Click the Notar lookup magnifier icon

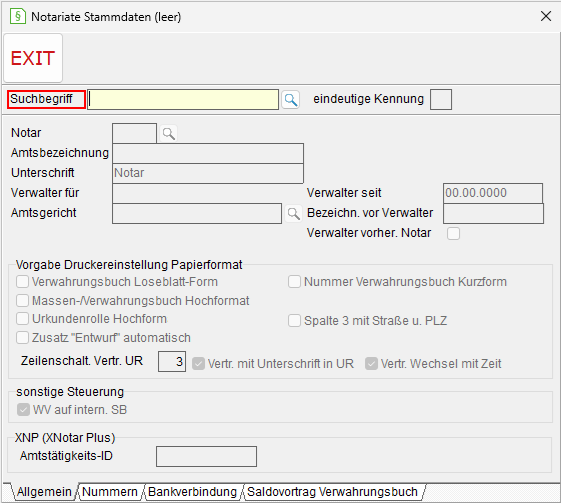[169, 133]
